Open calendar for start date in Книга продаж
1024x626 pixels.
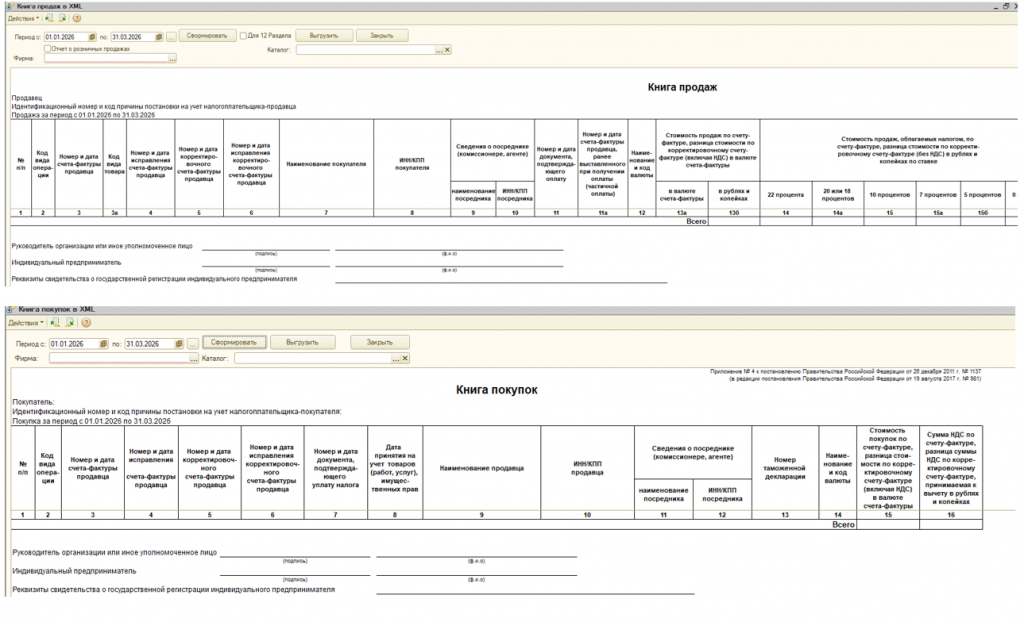(x=92, y=37)
